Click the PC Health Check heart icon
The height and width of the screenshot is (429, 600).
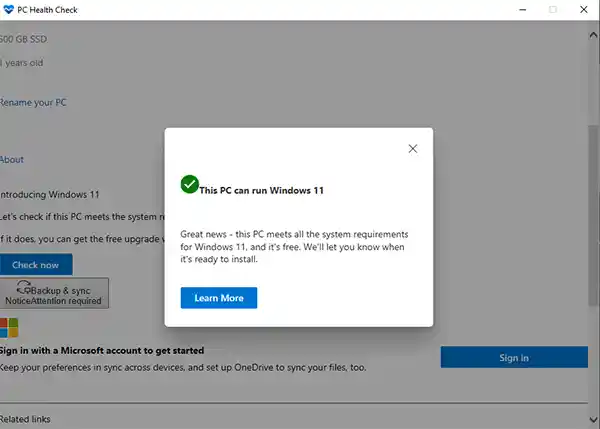[x=8, y=10]
